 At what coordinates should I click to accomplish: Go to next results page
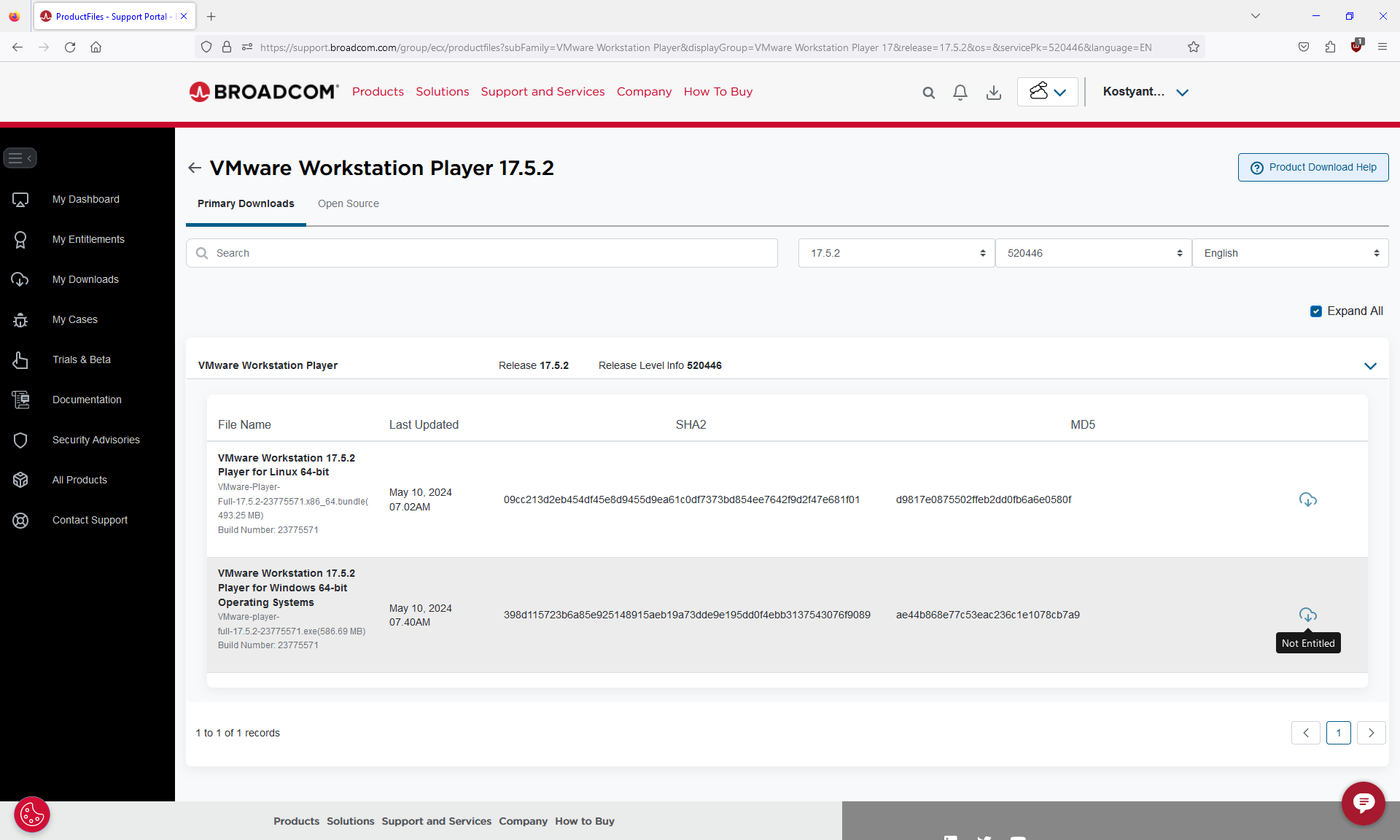click(1371, 733)
